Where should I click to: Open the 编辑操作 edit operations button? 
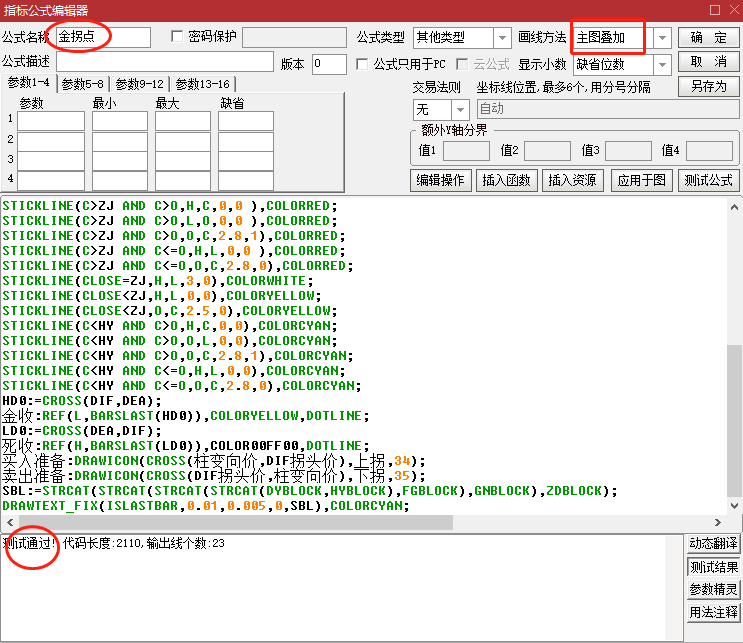pos(440,180)
